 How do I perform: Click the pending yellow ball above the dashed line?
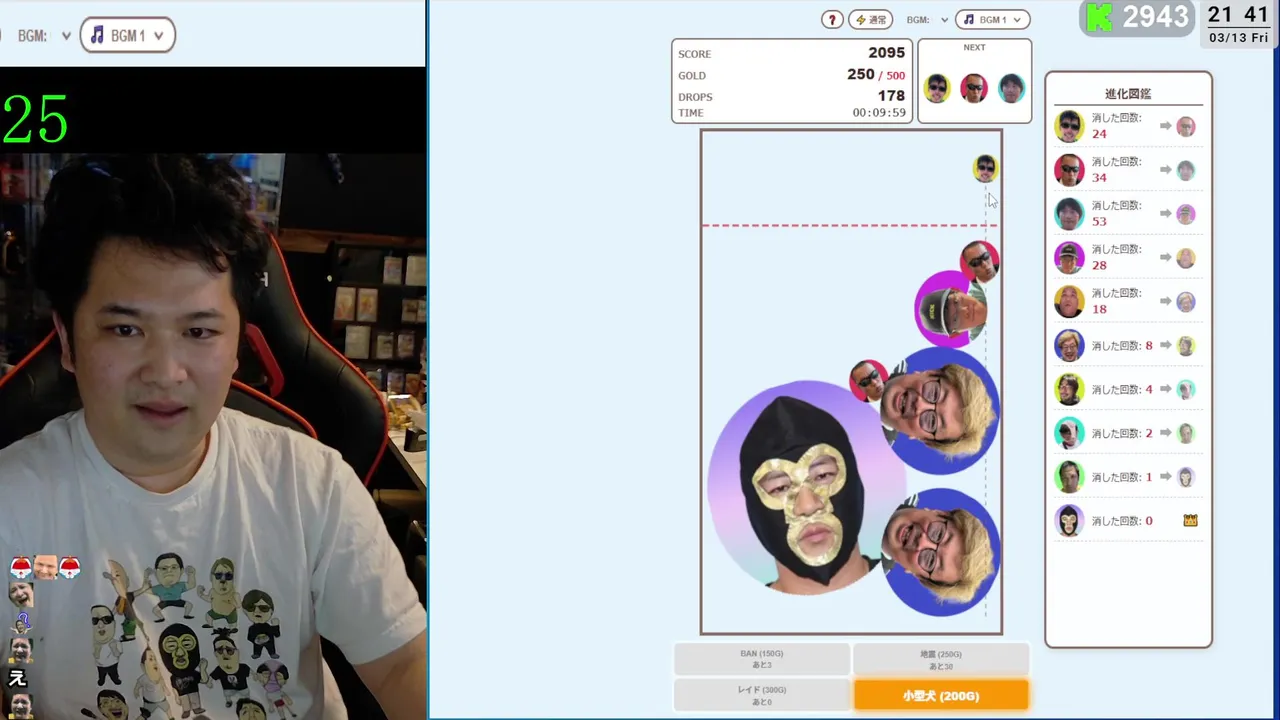(986, 168)
